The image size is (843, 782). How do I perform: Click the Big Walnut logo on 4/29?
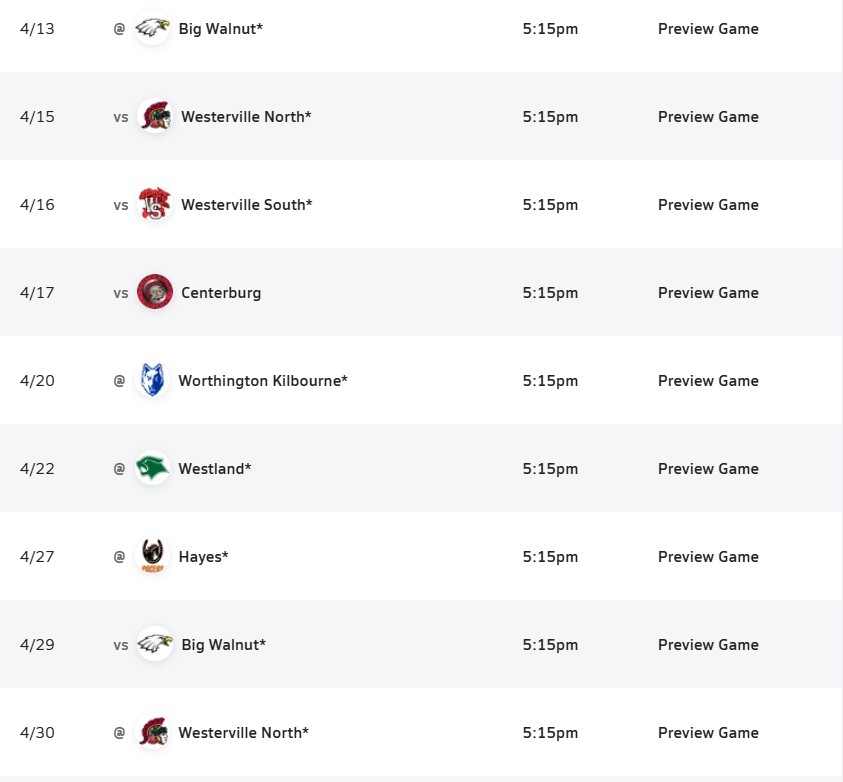click(155, 644)
